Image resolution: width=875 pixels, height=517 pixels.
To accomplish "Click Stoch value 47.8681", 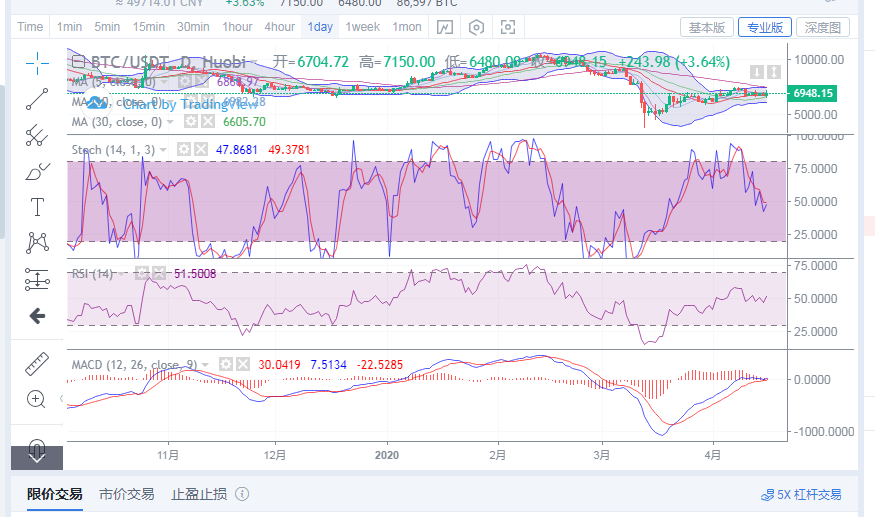I will 237,150.
